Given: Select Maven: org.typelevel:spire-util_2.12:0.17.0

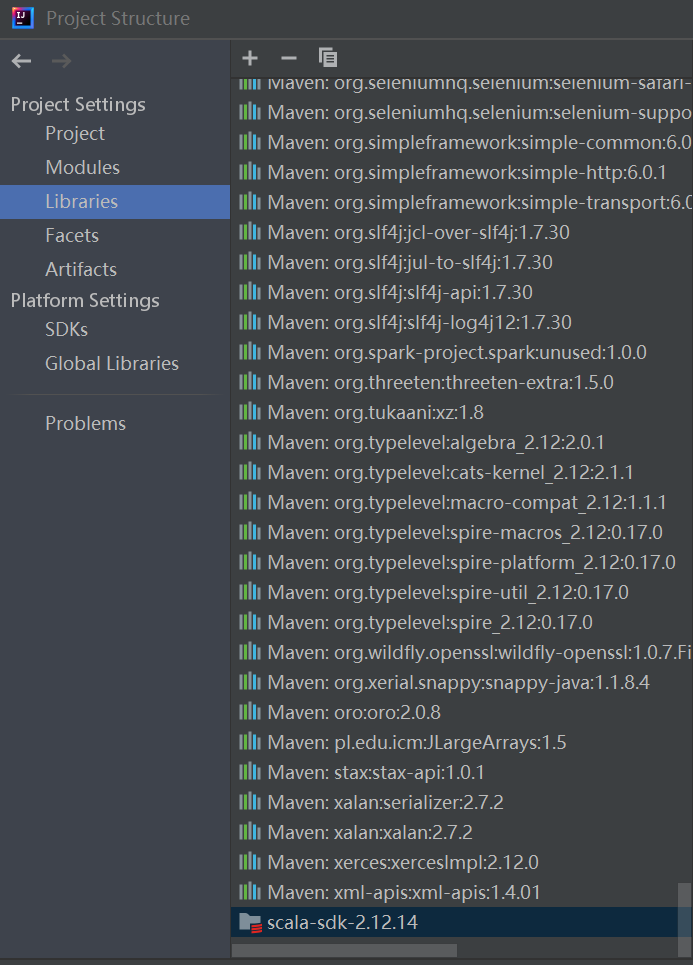Looking at the screenshot, I should [x=462, y=592].
